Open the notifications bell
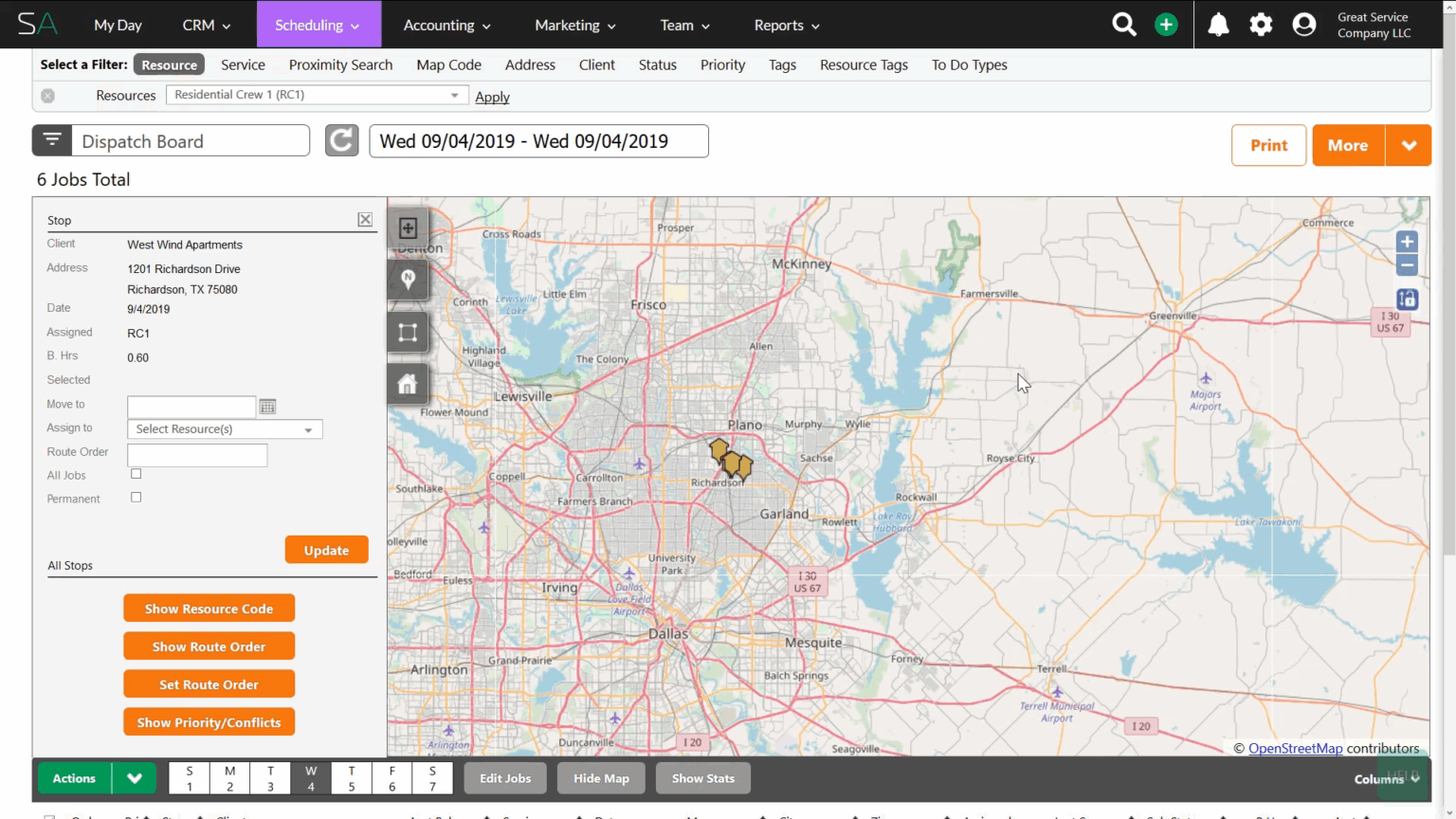The width and height of the screenshot is (1456, 819). 1218,25
